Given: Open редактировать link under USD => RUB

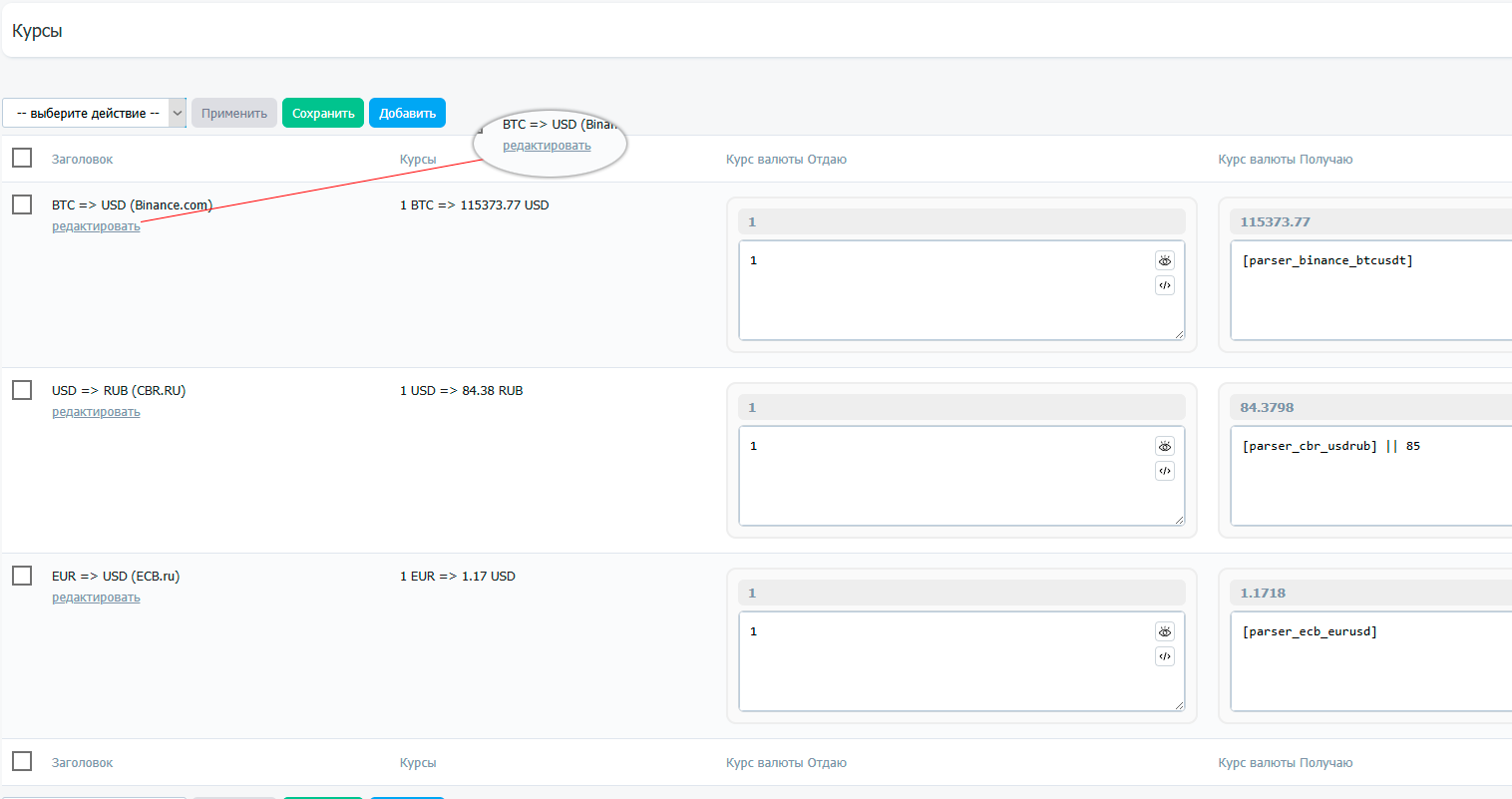Looking at the screenshot, I should click(96, 412).
